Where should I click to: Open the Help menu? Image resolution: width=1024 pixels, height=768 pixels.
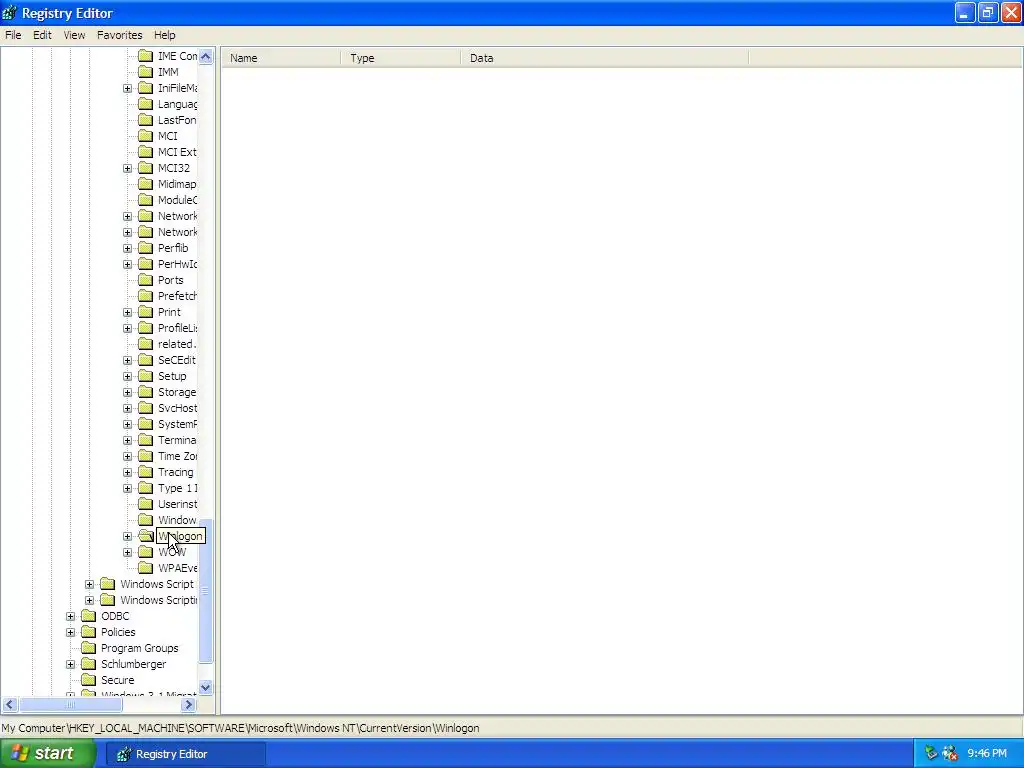(x=165, y=35)
